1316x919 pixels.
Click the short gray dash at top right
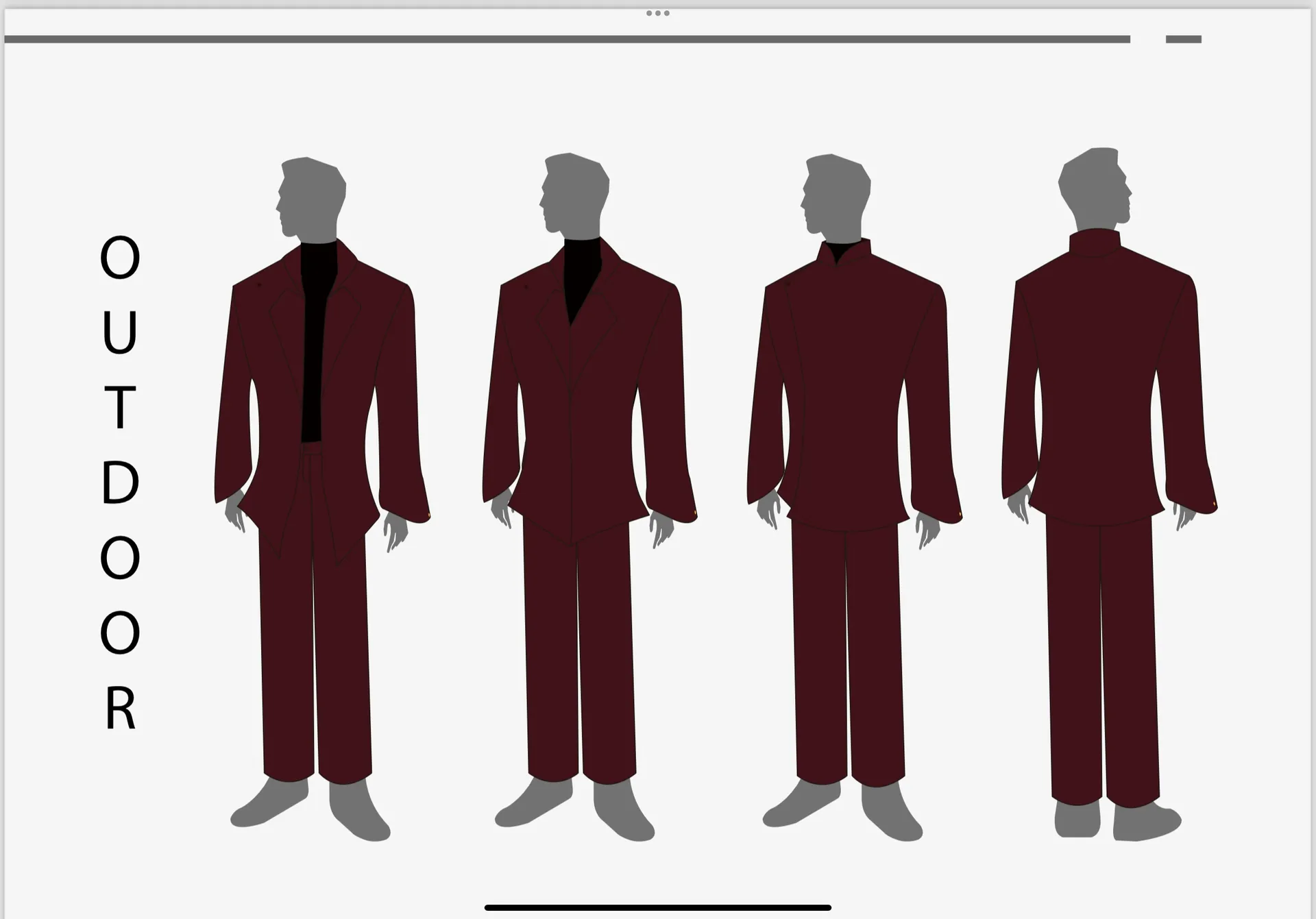click(x=1183, y=39)
